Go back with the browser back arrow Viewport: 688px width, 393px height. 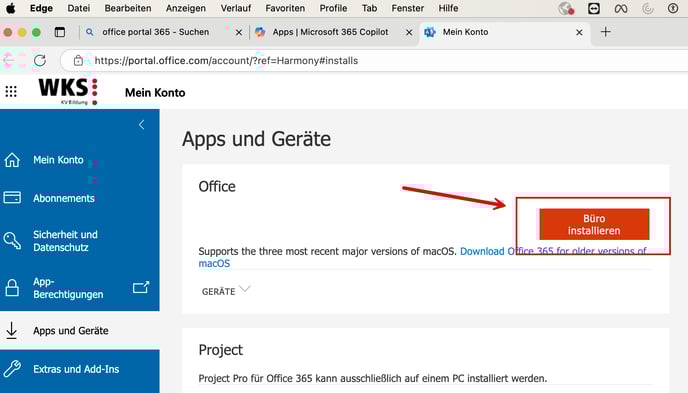point(9,61)
